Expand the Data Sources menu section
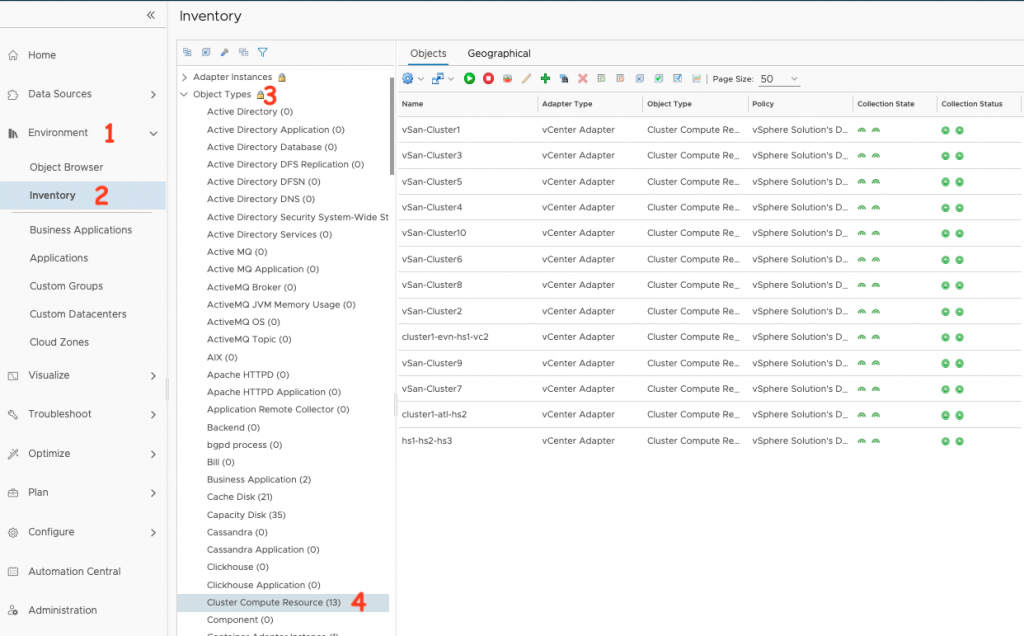Screen dimensions: 1024x636 [152, 94]
